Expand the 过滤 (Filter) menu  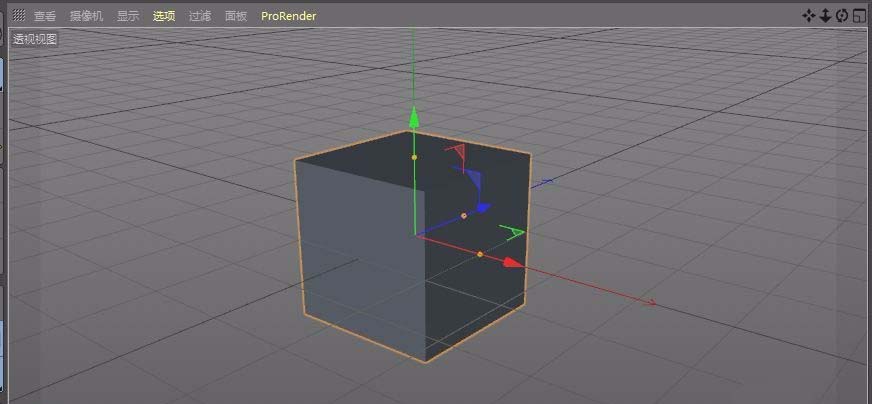(x=200, y=16)
